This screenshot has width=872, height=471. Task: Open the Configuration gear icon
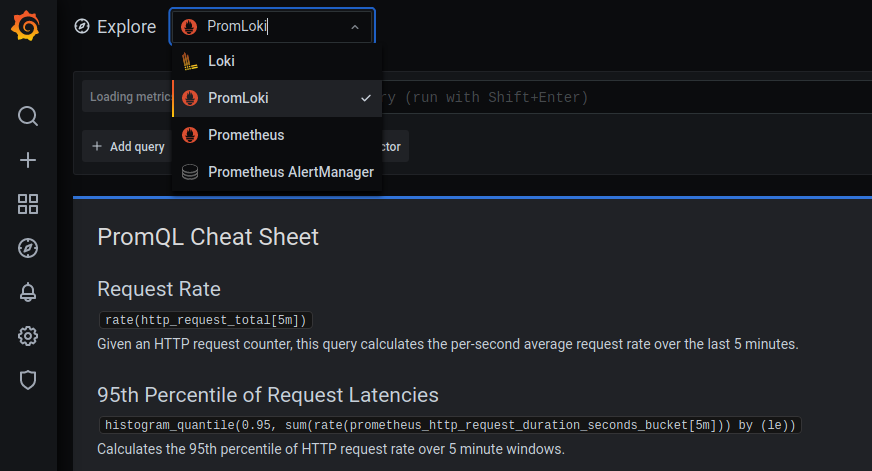pos(28,336)
